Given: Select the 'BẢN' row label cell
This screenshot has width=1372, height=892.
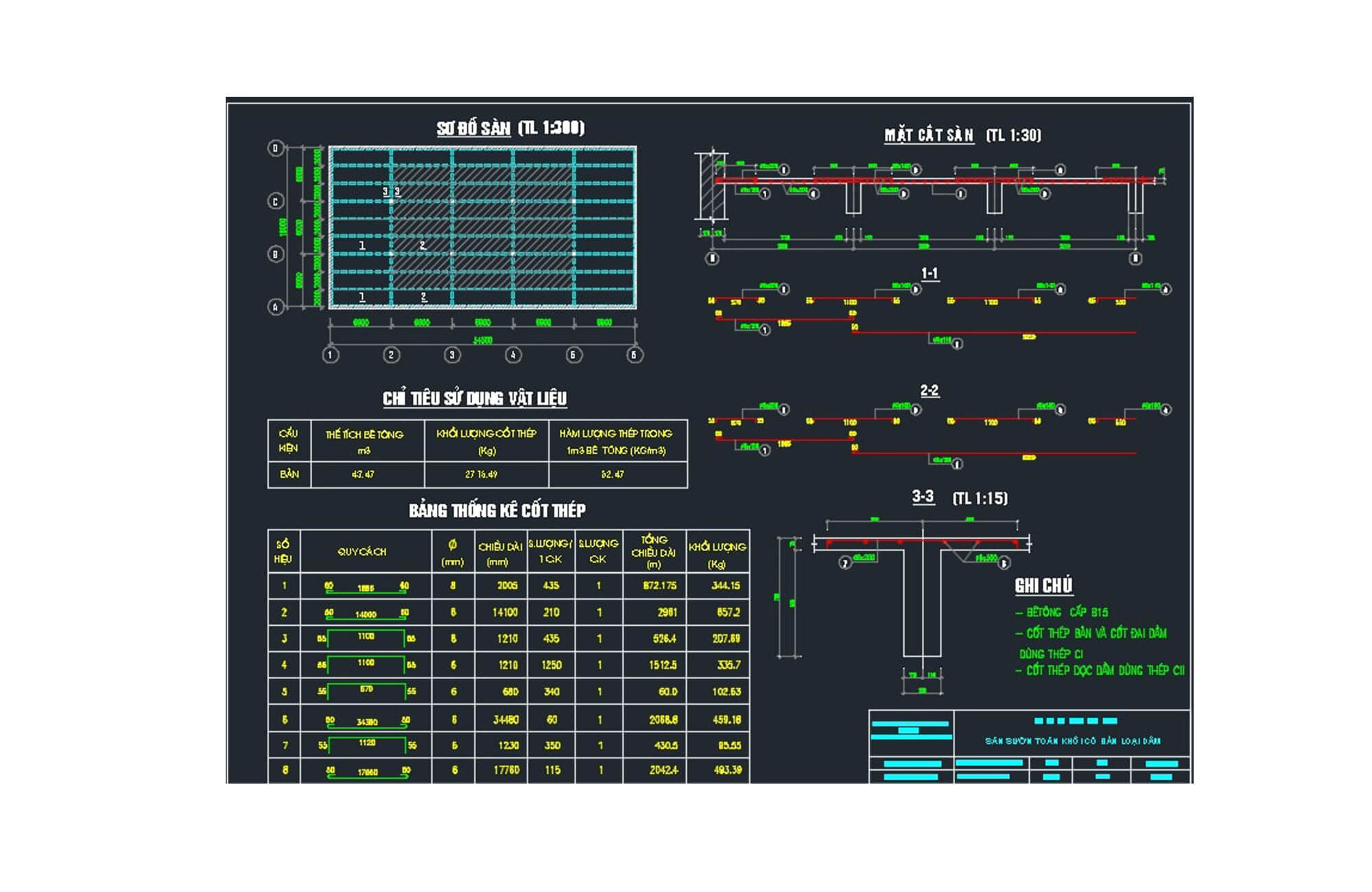Looking at the screenshot, I should [x=289, y=474].
